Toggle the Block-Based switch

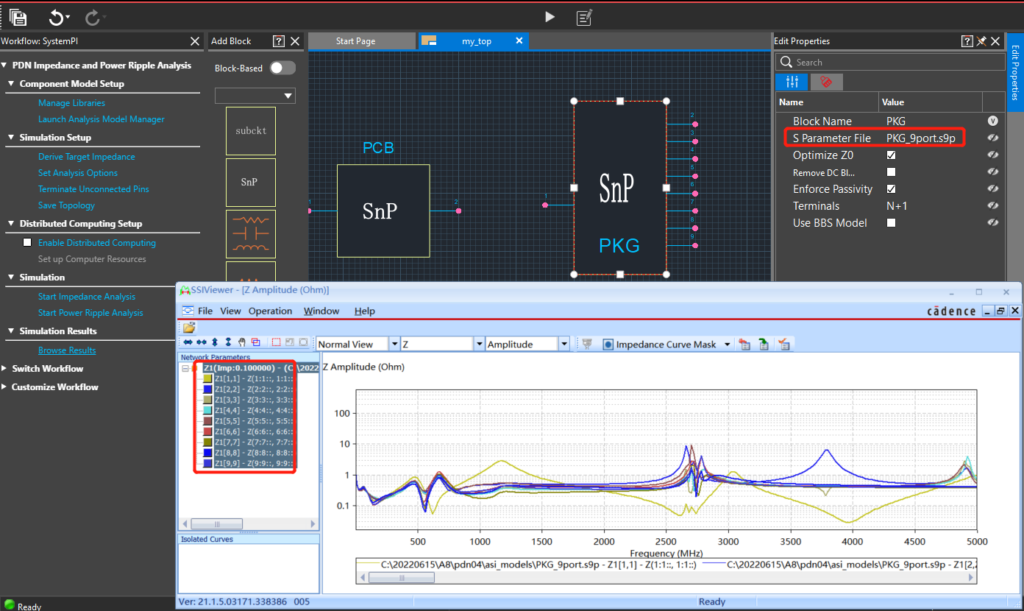tap(282, 68)
